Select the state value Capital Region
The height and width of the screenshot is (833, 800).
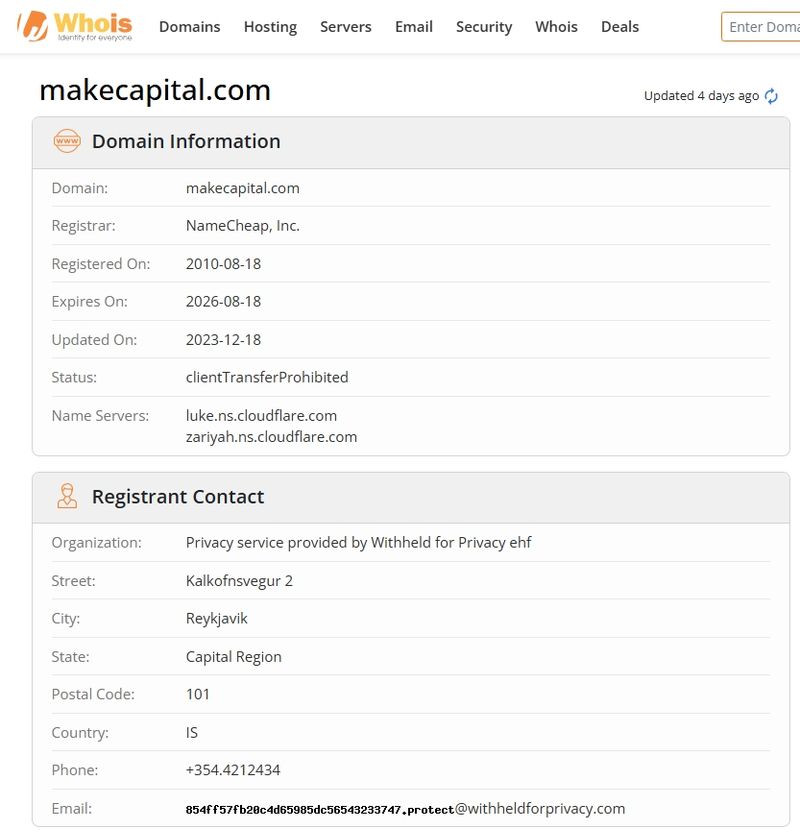(234, 657)
